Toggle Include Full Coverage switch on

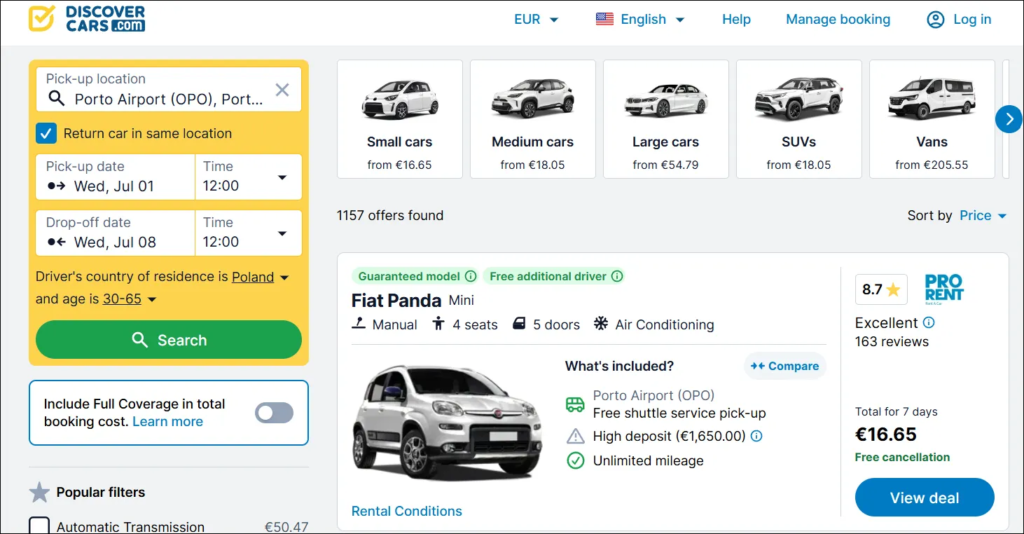[274, 413]
